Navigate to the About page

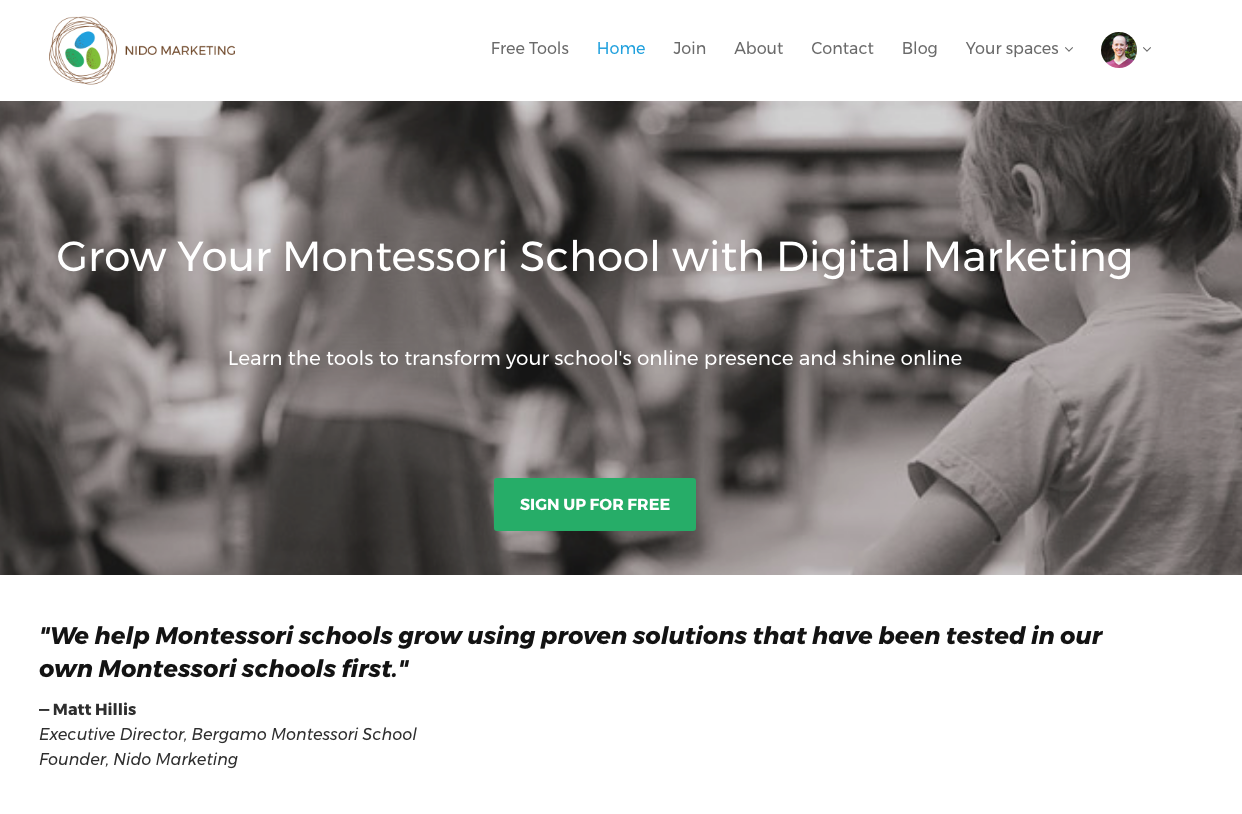pyautogui.click(x=758, y=49)
